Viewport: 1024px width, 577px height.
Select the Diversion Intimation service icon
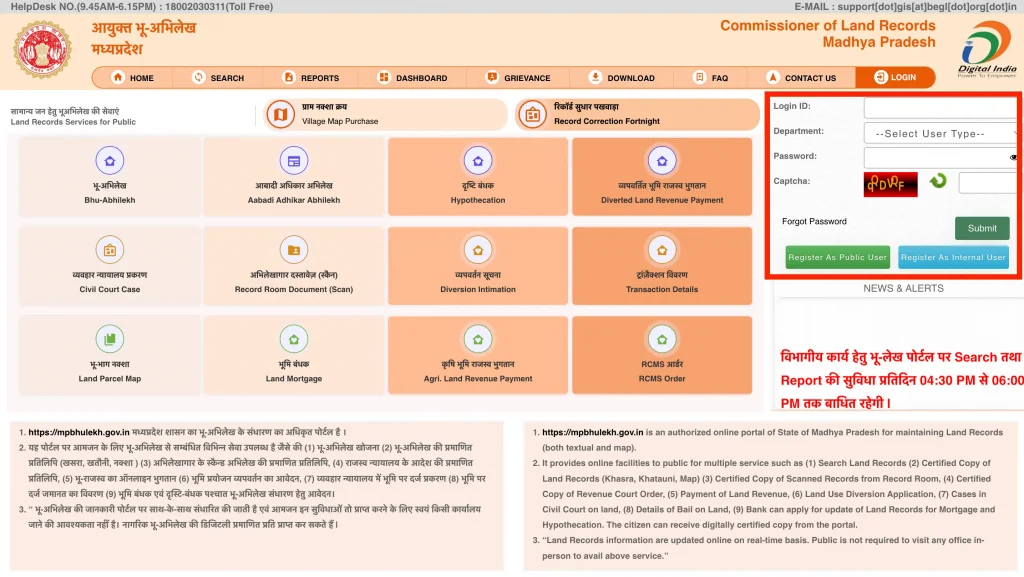pos(477,265)
